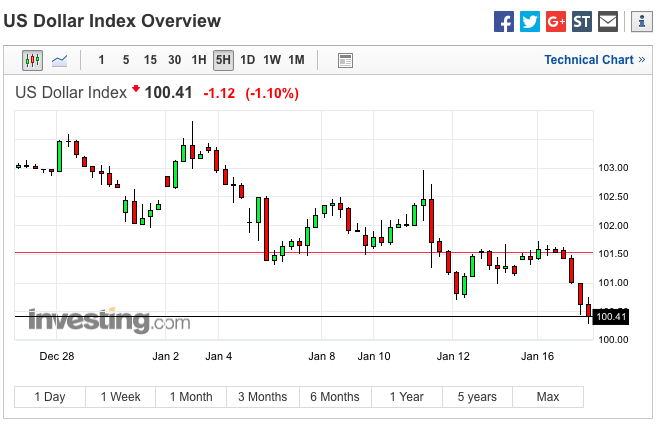Open the info icon button
The width and height of the screenshot is (661, 431).
click(642, 22)
